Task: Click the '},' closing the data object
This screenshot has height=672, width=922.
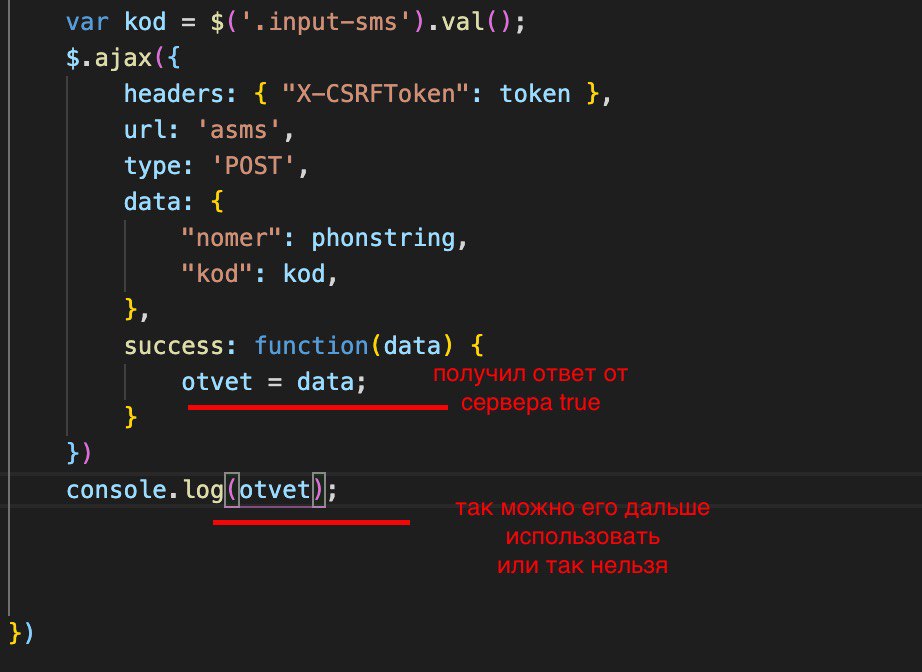Action: pyautogui.click(x=137, y=310)
